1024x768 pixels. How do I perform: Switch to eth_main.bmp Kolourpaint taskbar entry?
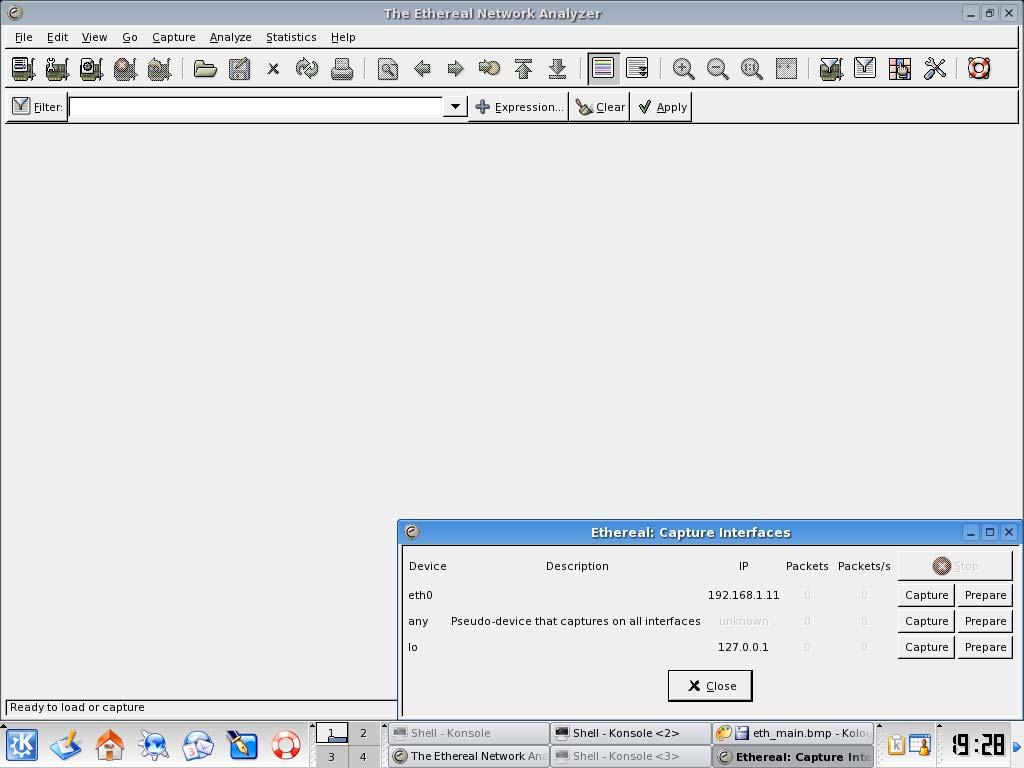(793, 733)
